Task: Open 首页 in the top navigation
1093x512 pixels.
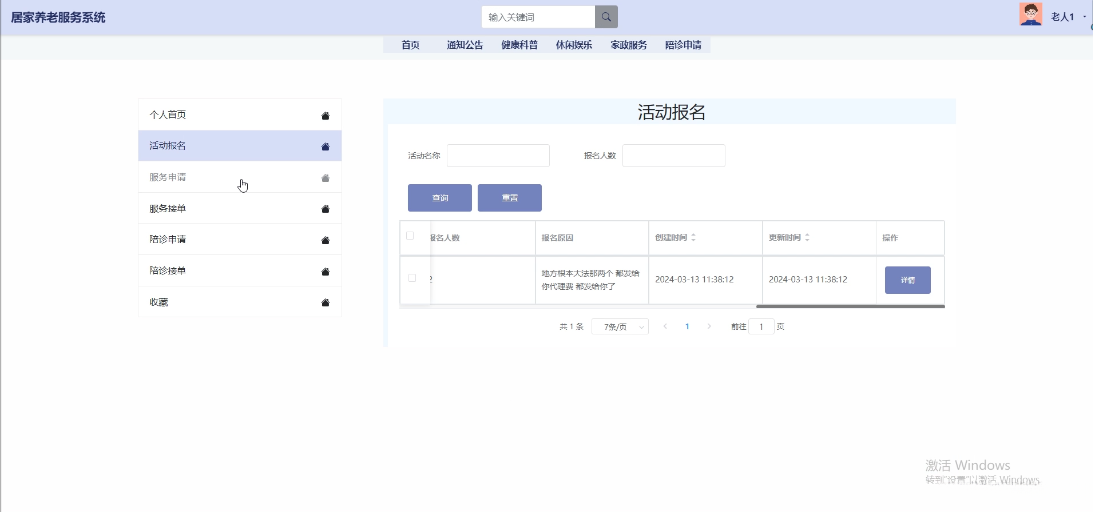Action: point(411,45)
